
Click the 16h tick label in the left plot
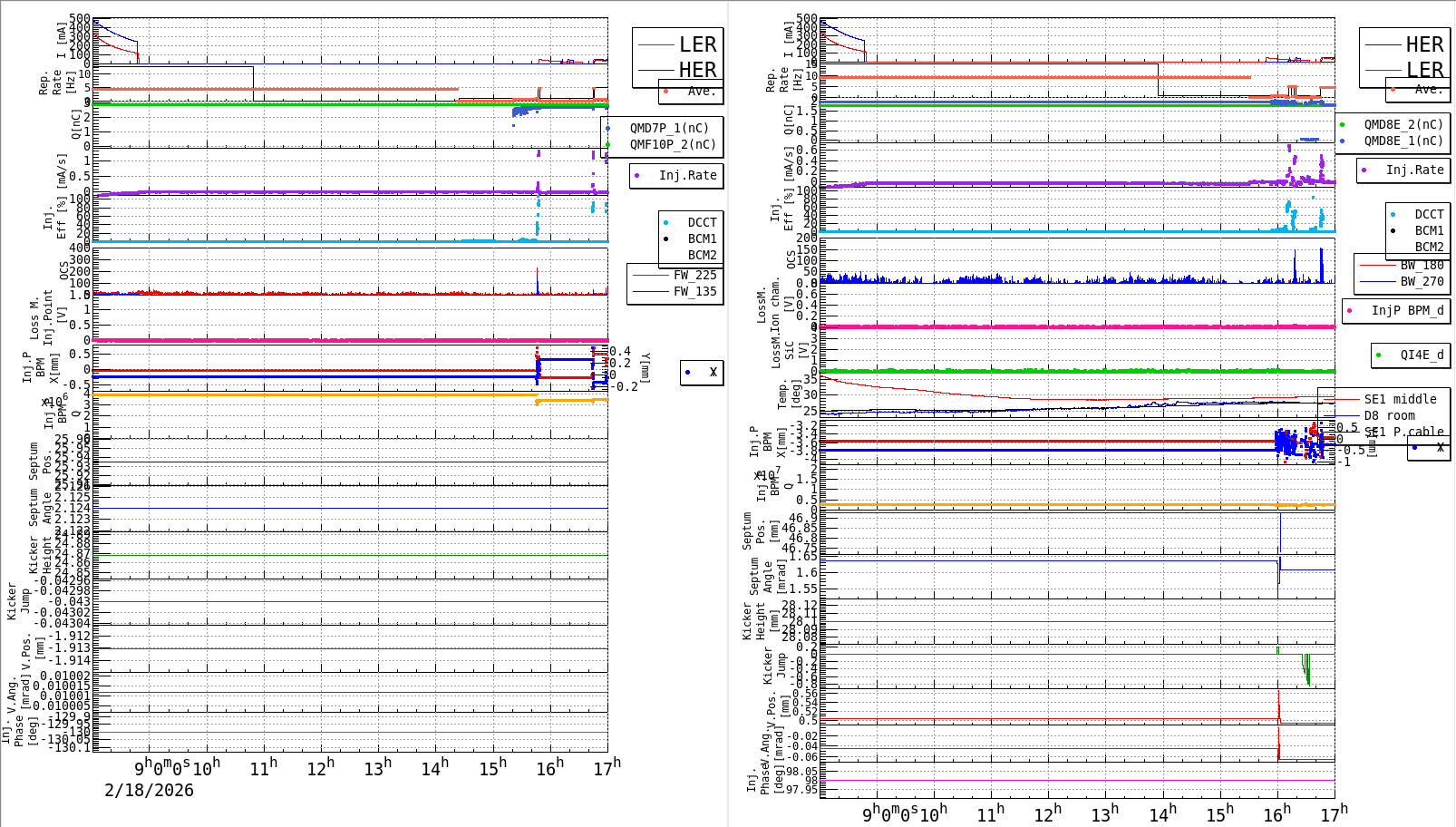click(550, 767)
